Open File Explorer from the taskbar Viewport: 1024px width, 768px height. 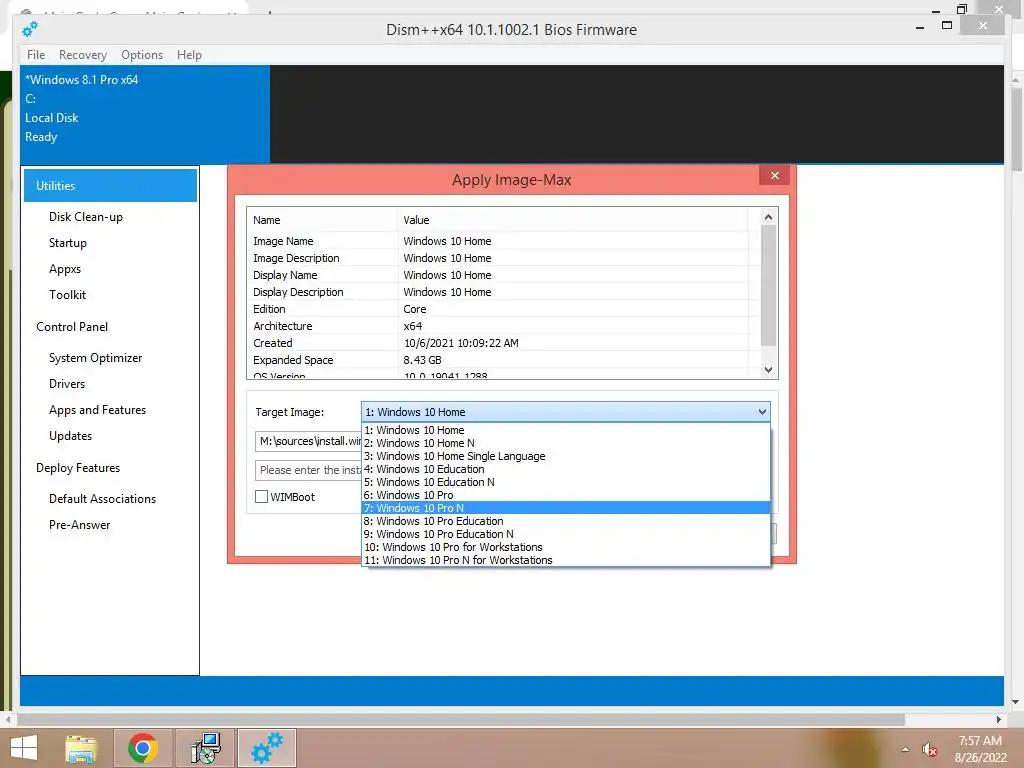(81, 748)
